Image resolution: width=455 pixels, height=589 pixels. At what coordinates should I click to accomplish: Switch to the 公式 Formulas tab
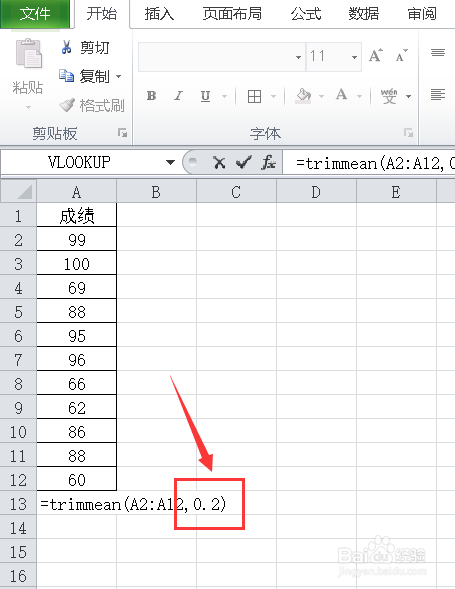click(x=306, y=14)
